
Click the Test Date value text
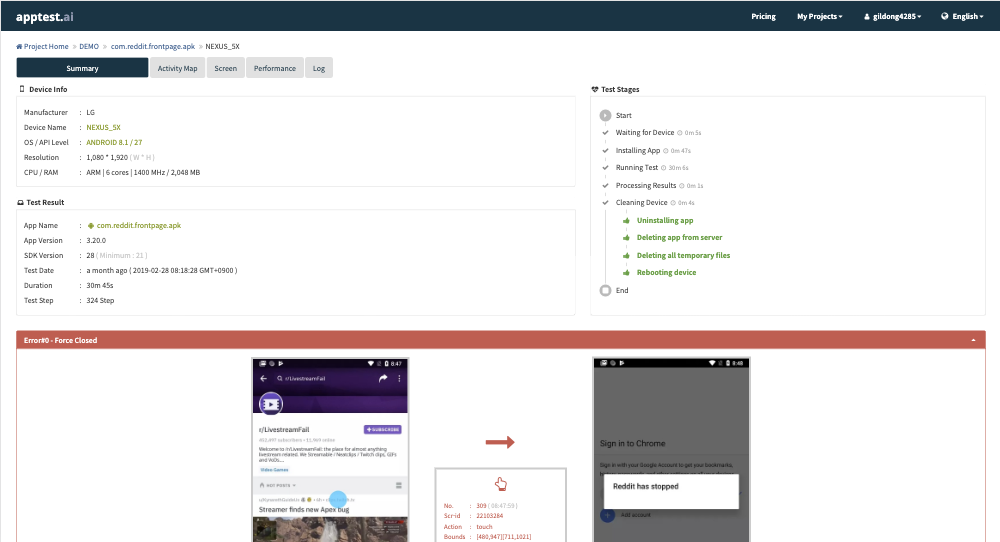coord(161,271)
